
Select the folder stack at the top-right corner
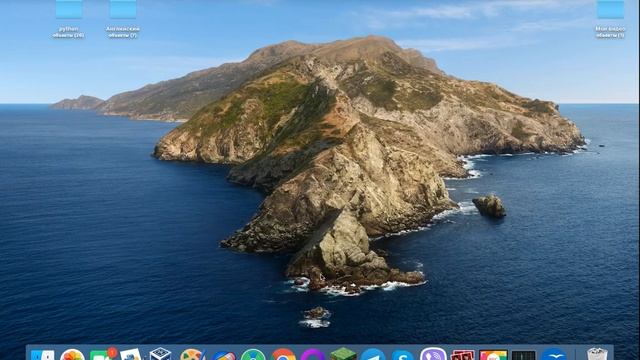coord(610,19)
